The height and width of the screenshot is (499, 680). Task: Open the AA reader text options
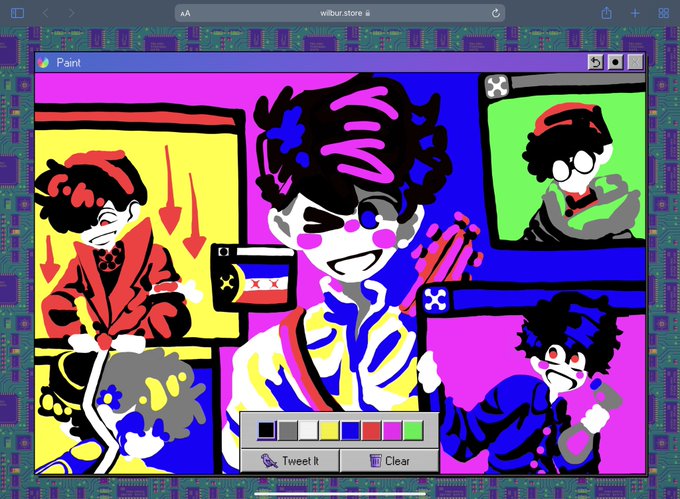point(186,13)
